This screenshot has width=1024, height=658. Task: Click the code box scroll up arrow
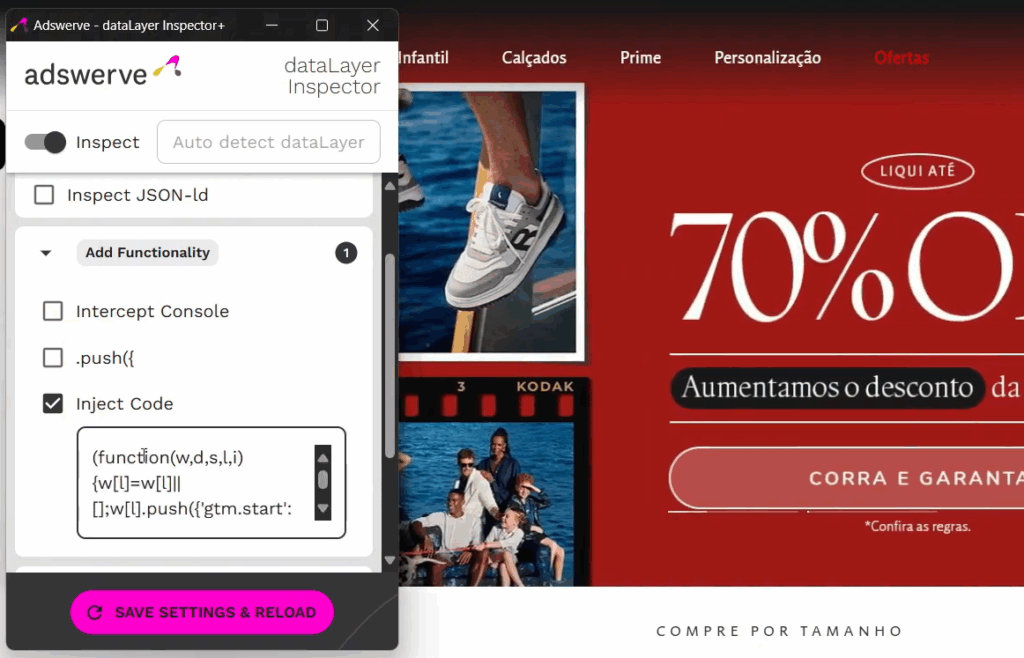[323, 458]
